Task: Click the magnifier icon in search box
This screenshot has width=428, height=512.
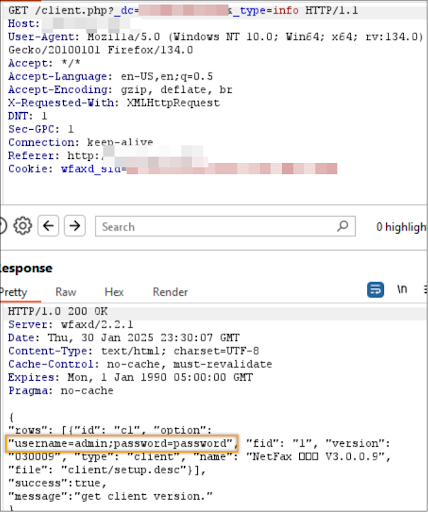Action: pos(342,226)
